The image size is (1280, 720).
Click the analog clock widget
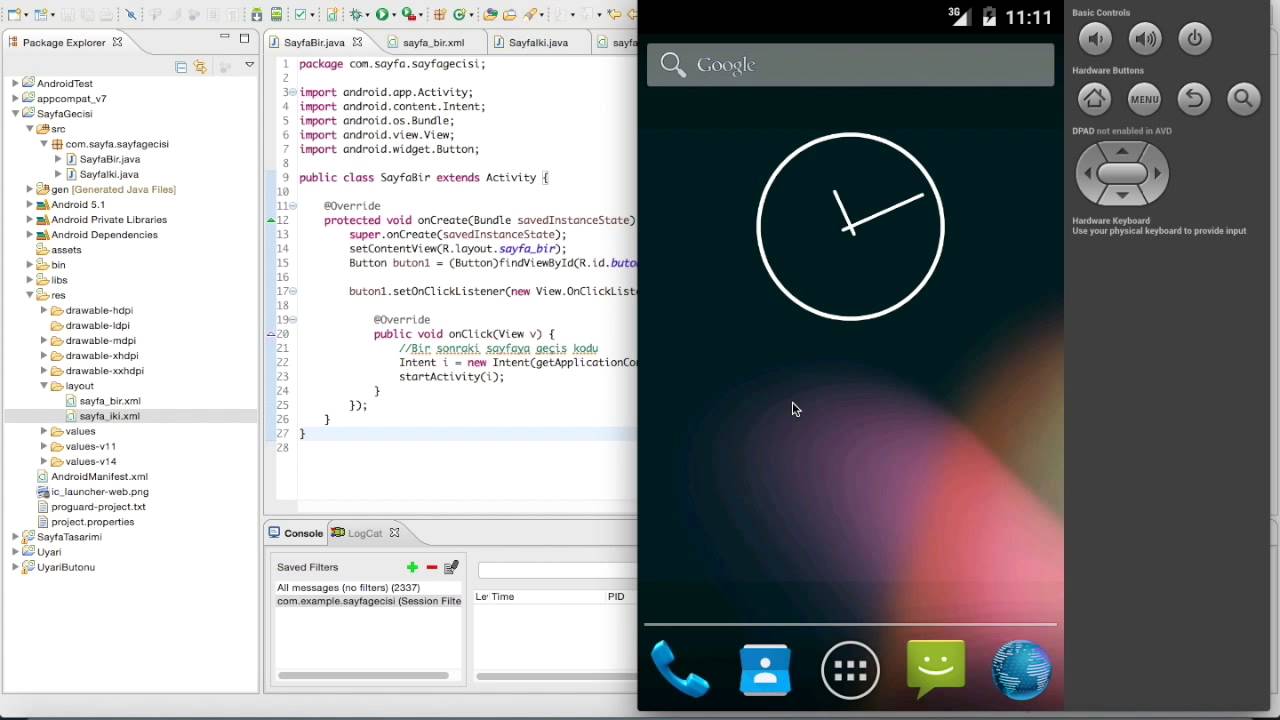(x=850, y=226)
